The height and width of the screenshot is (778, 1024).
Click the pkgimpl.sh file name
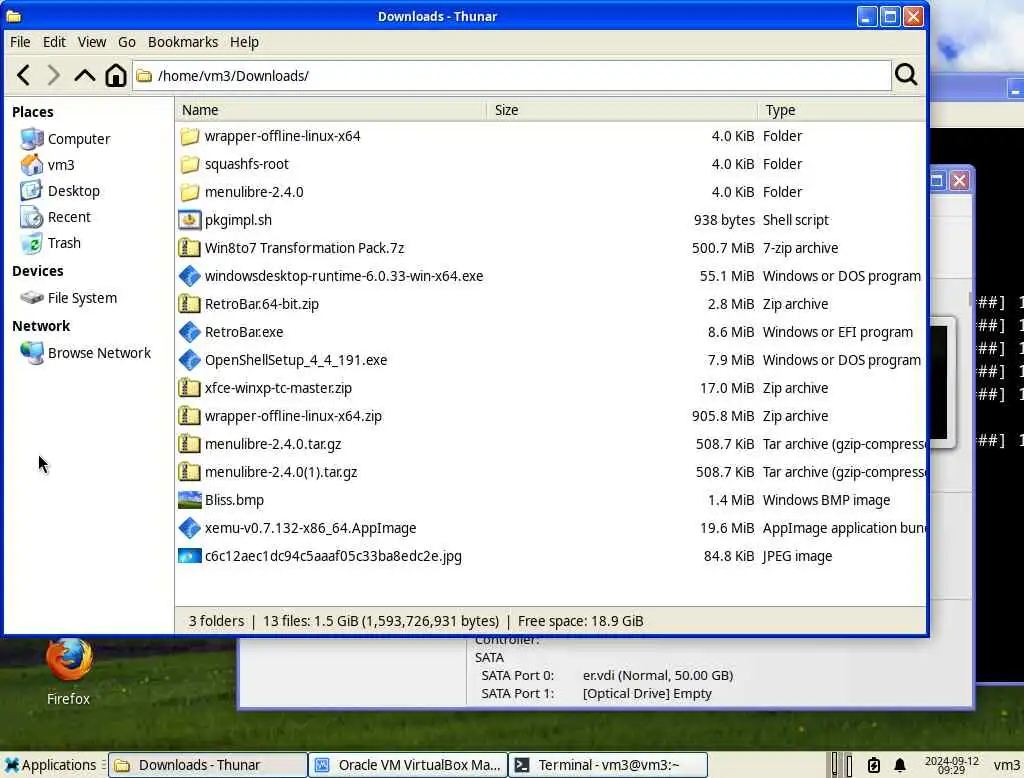click(x=238, y=220)
